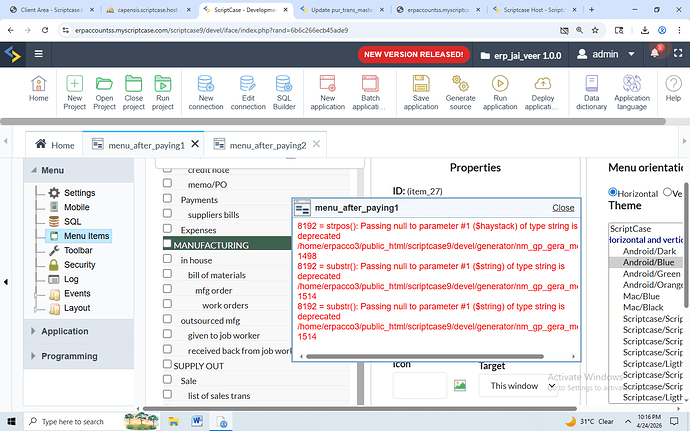Expand the Programming section in sidebar

point(69,356)
